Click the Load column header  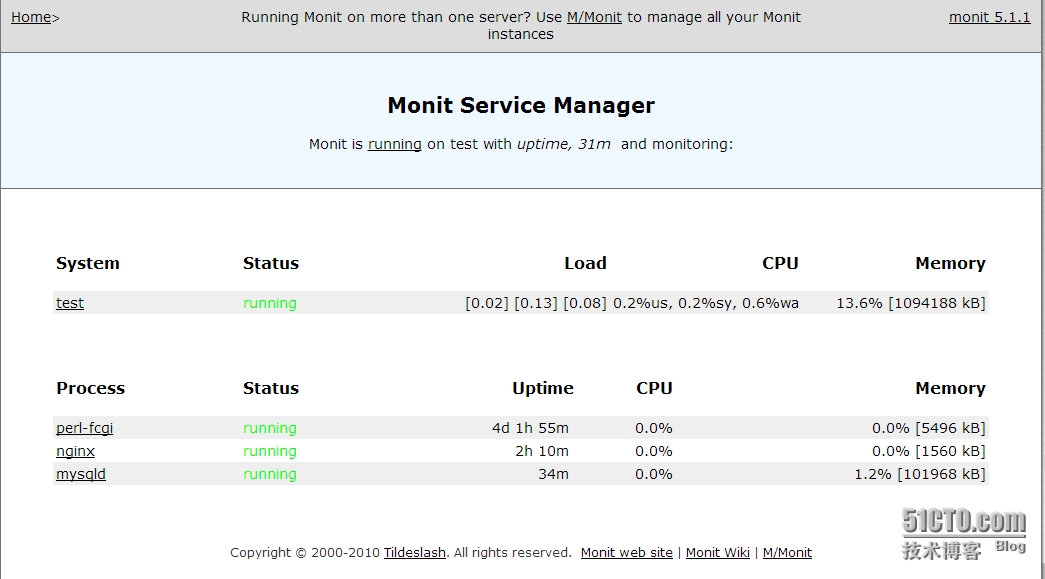coord(585,263)
